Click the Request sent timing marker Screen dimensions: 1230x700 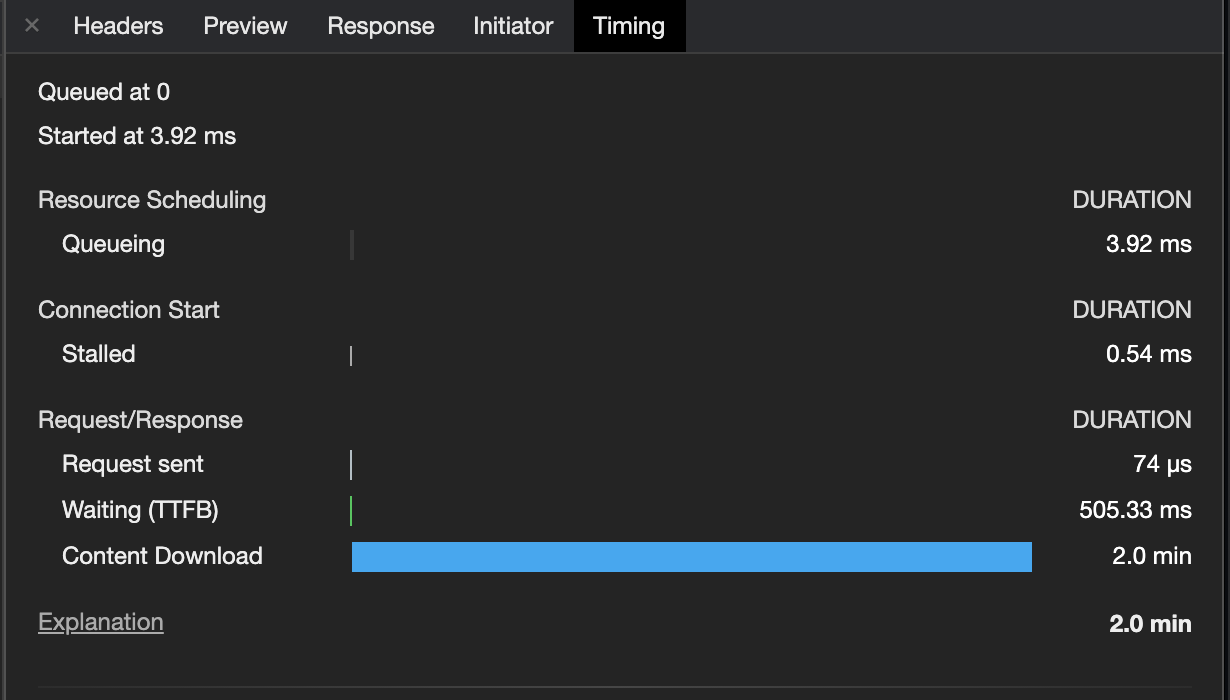352,463
